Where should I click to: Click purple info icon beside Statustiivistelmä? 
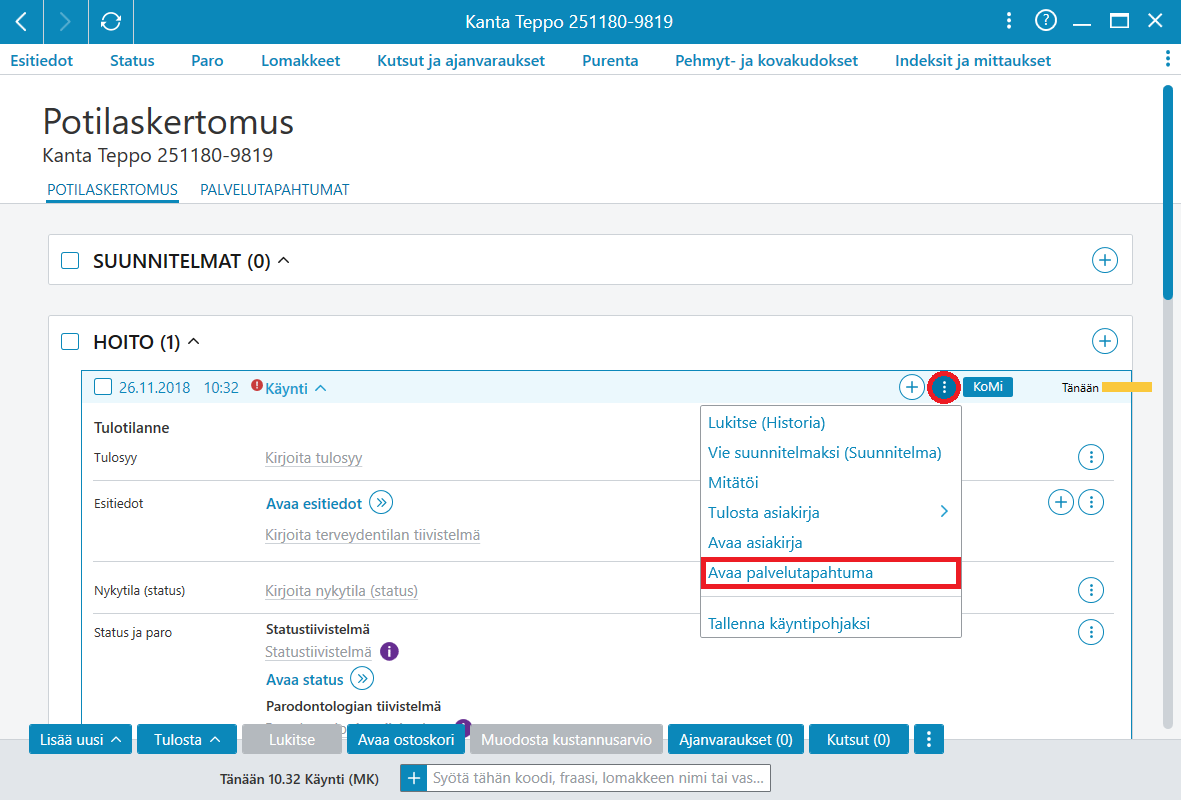tap(389, 652)
